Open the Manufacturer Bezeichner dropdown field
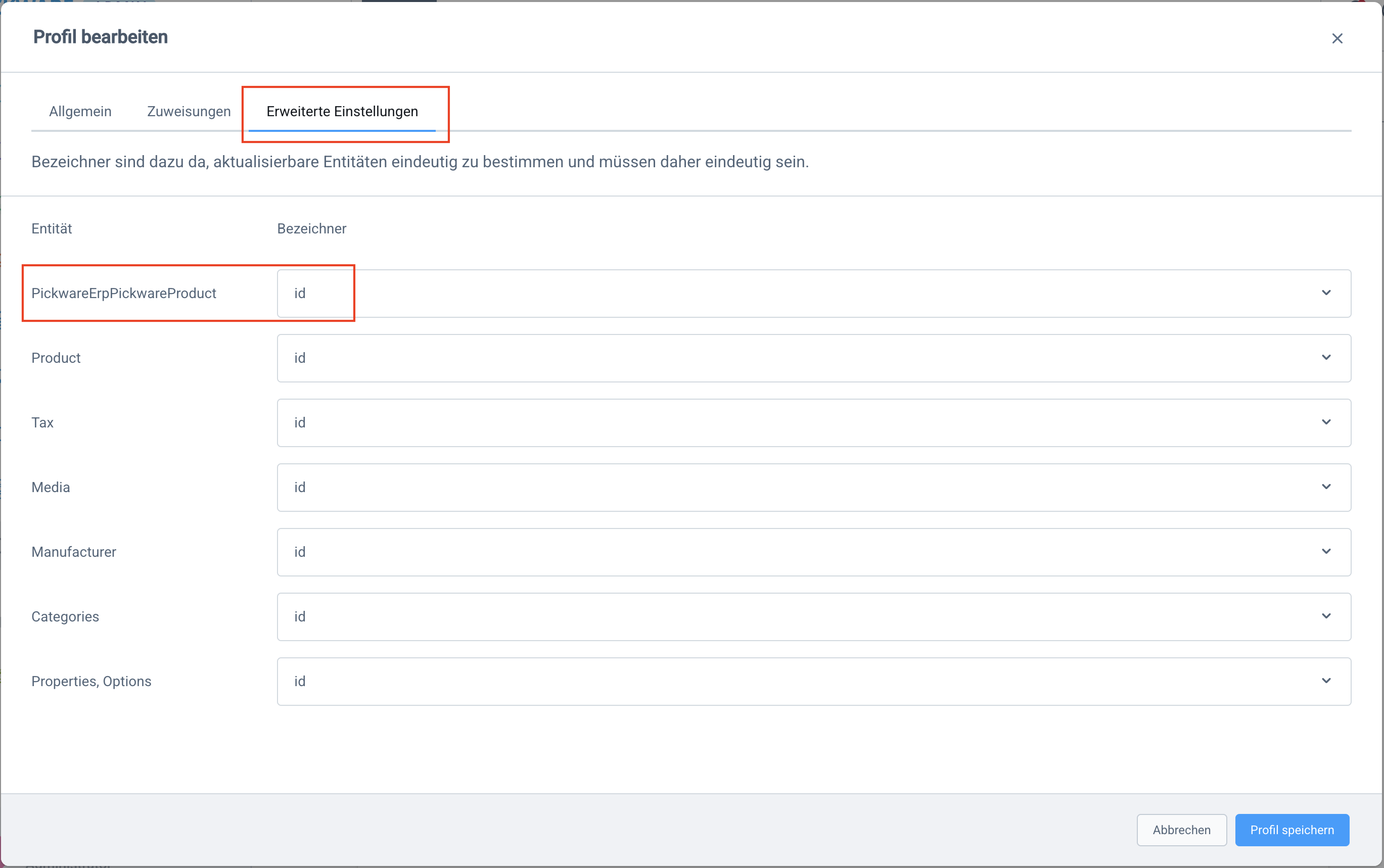The width and height of the screenshot is (1384, 868). point(804,552)
